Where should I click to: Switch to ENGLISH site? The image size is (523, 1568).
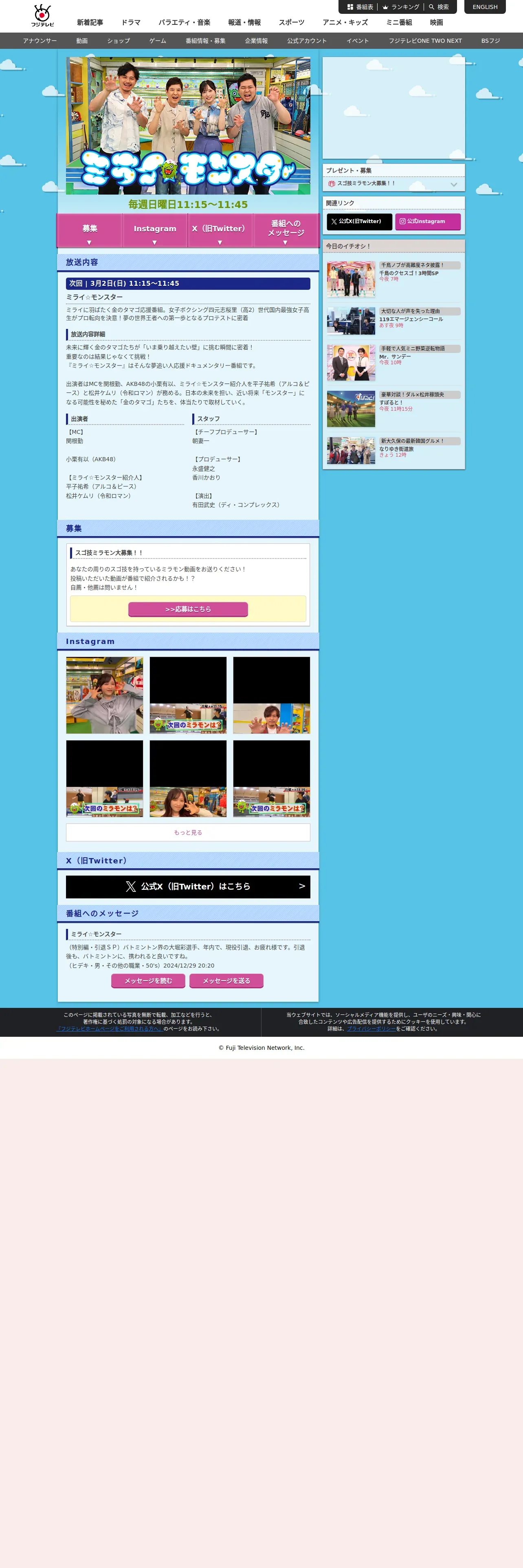[485, 7]
